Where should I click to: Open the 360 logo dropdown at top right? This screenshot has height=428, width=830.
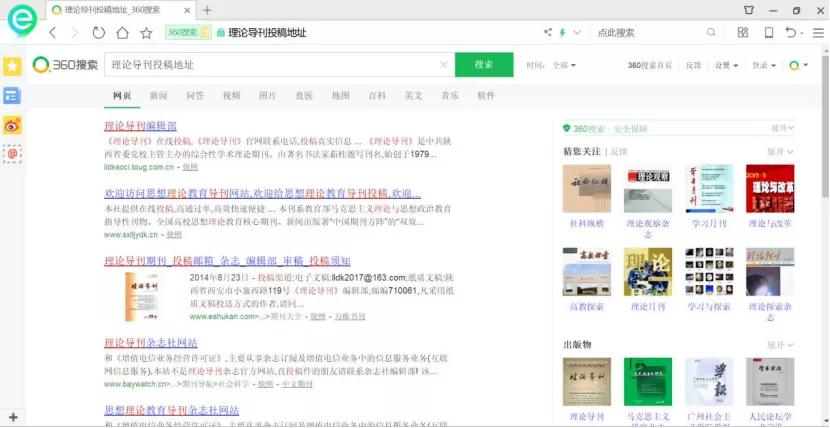(799, 66)
